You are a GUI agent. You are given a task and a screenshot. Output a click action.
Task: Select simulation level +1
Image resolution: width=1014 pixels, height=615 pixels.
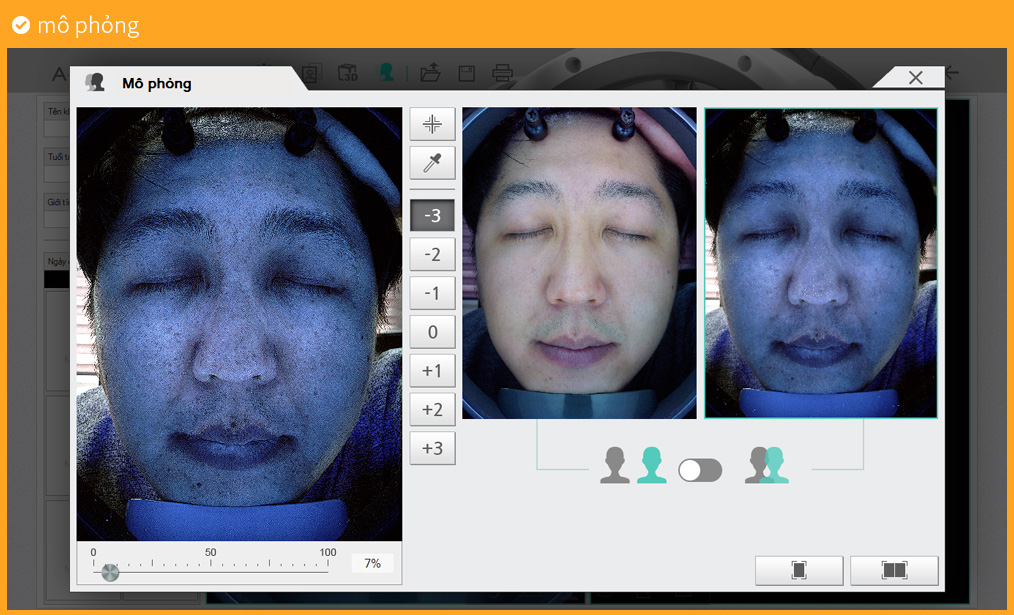pos(432,371)
